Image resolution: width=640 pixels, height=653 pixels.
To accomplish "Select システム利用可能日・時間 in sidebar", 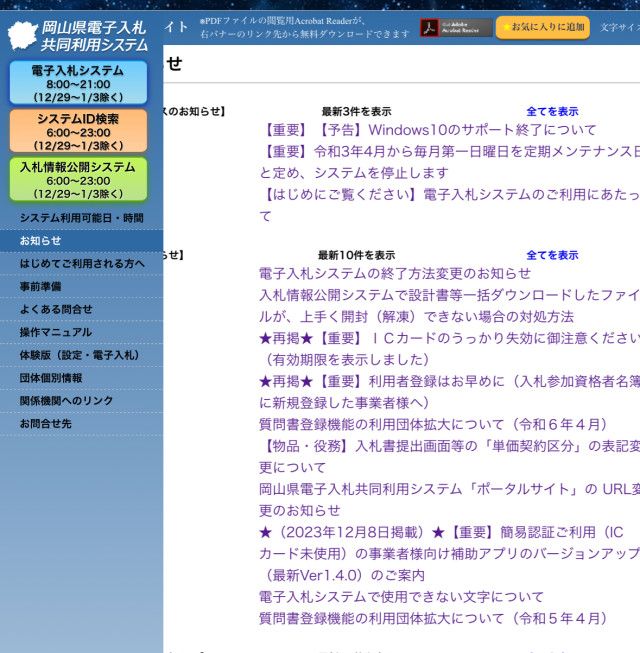I will pyautogui.click(x=81, y=218).
